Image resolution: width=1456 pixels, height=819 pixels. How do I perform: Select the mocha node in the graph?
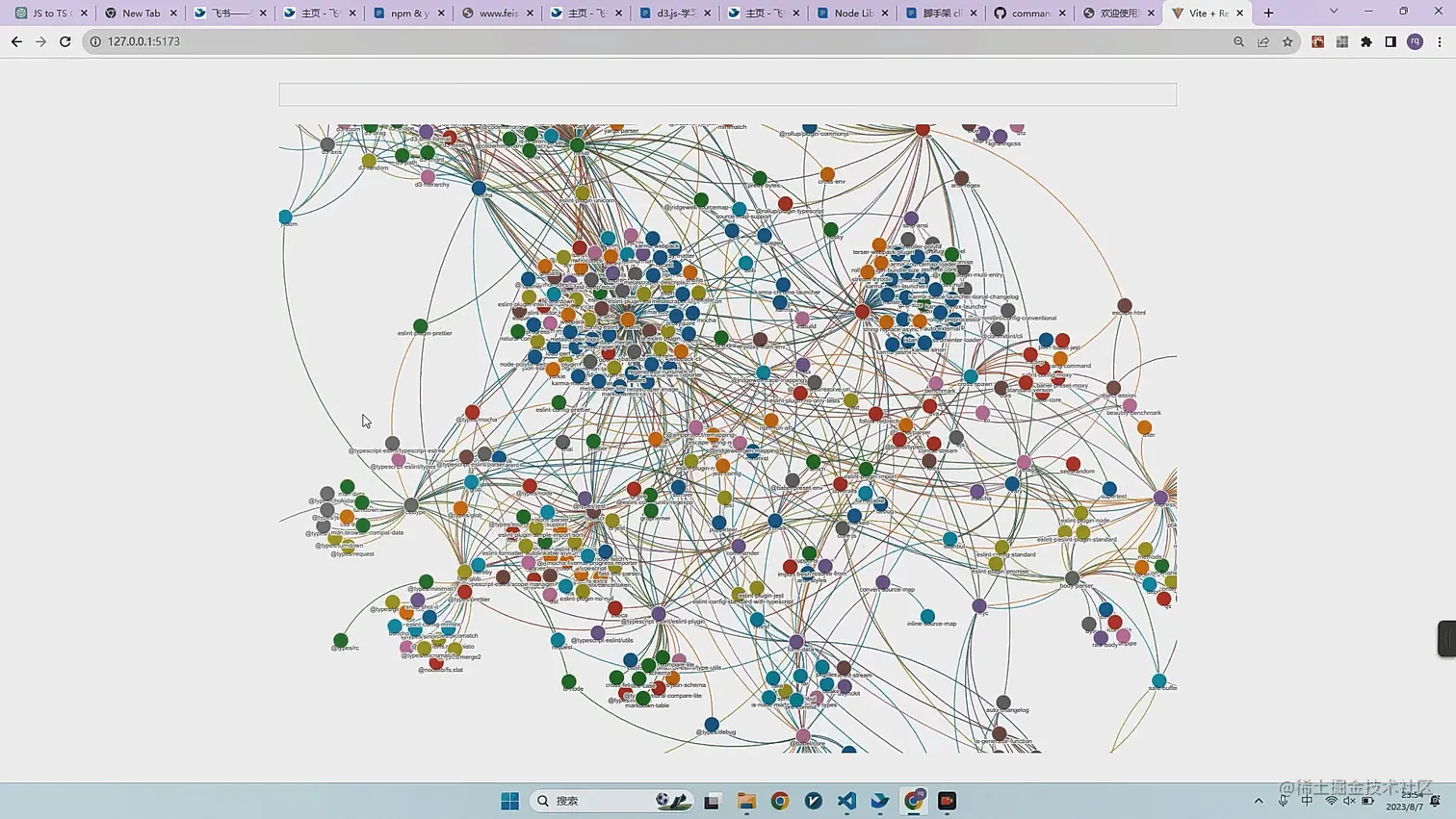click(479, 188)
